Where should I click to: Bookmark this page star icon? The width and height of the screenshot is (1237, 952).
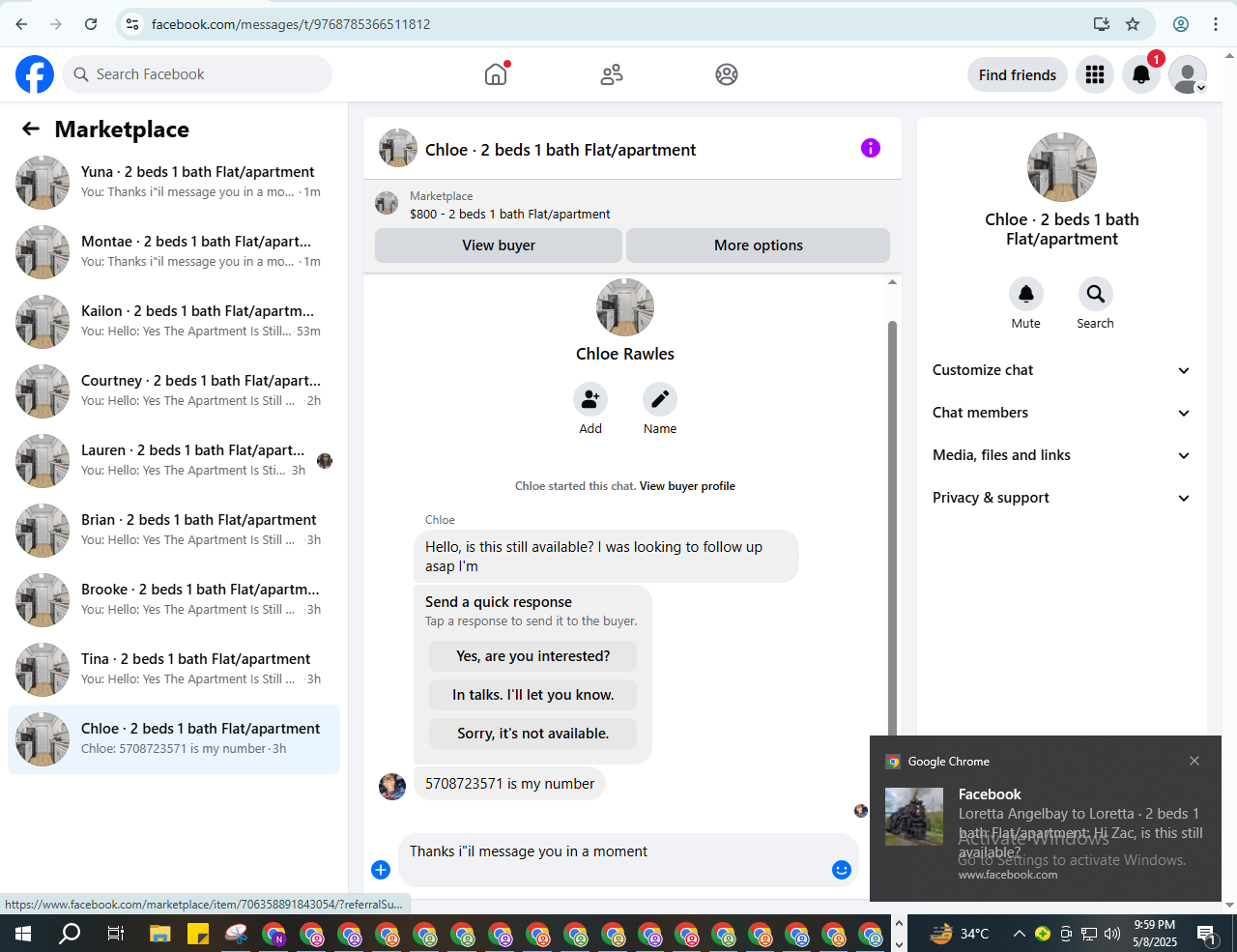tap(1133, 24)
